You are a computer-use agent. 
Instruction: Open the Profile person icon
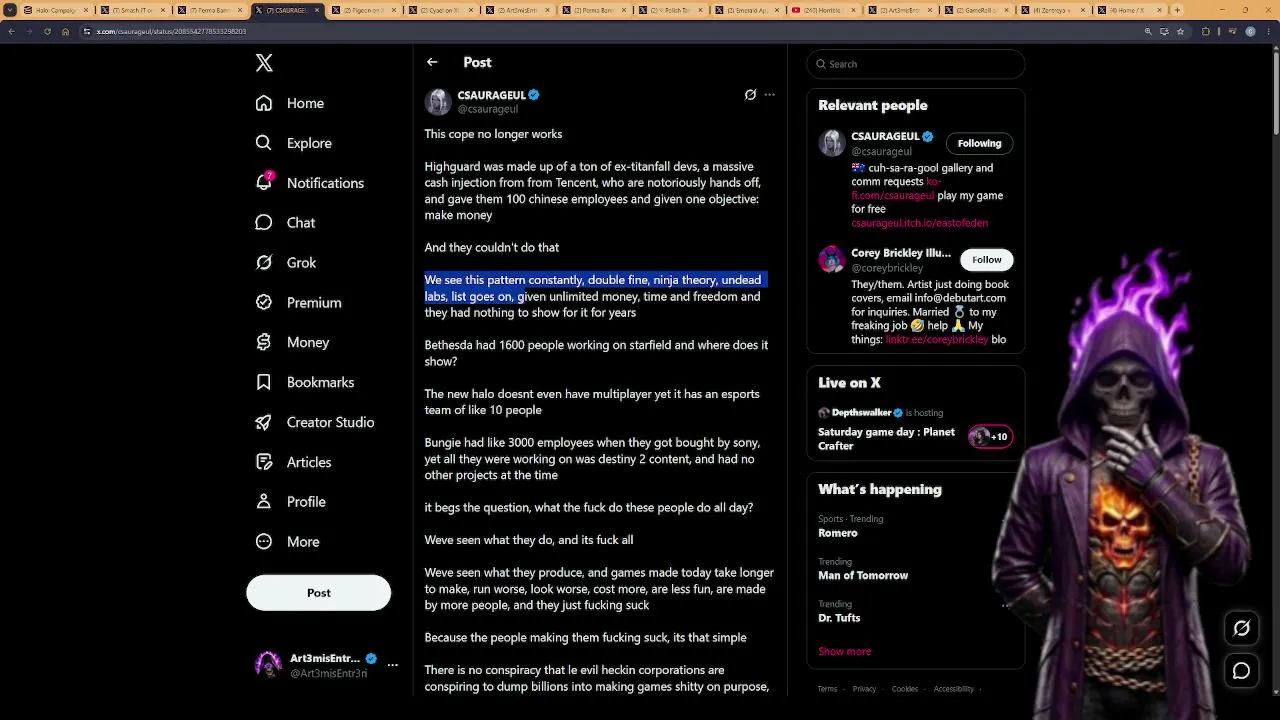pos(264,502)
